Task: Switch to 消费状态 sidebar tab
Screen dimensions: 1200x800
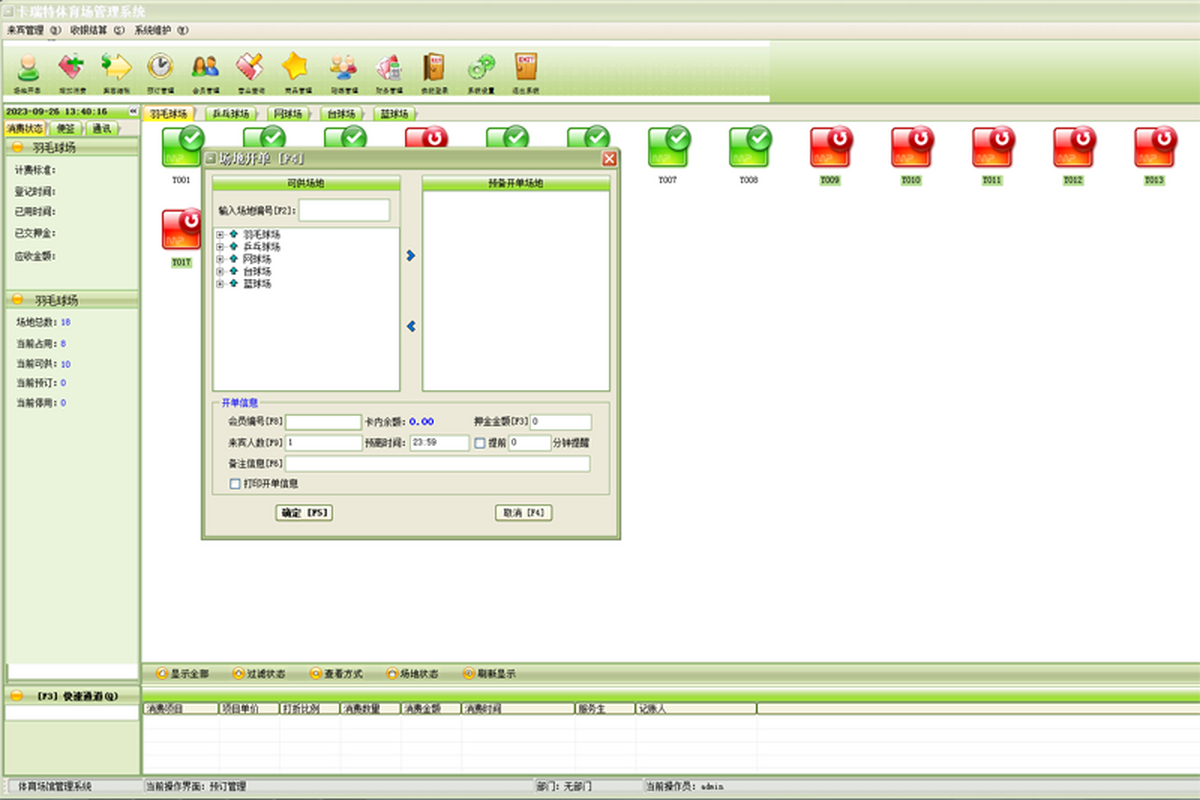Action: (x=25, y=128)
